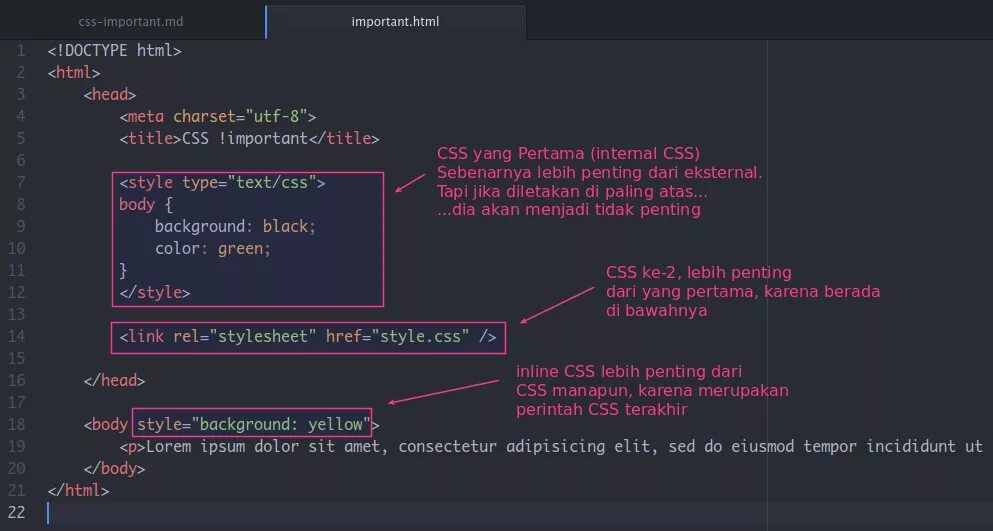Viewport: 993px width, 531px height.
Task: Click the closing brace on line 11
Action: tap(123, 271)
